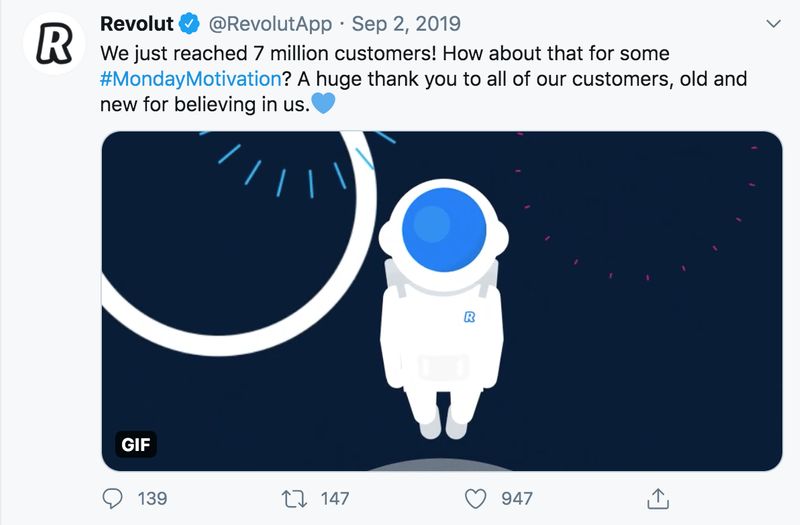The width and height of the screenshot is (800, 525).
Task: Click the 147 retweets count
Action: click(334, 498)
